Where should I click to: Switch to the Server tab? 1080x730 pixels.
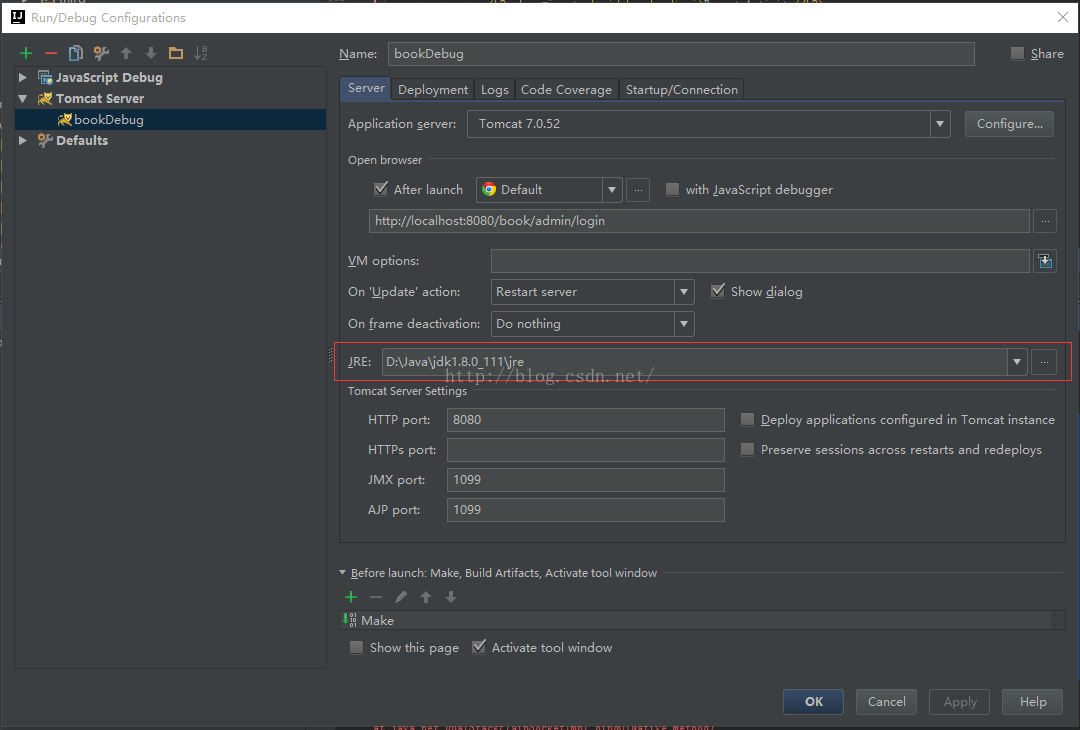tap(366, 88)
